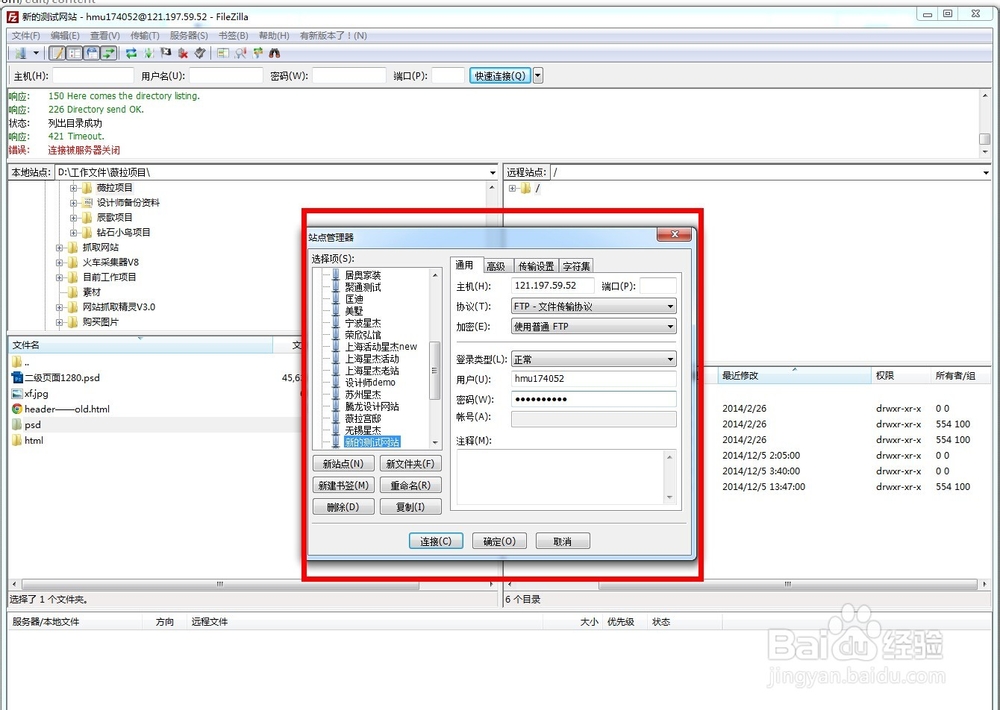Open the filename filters toolbar icon
1000x710 pixels.
[223, 53]
